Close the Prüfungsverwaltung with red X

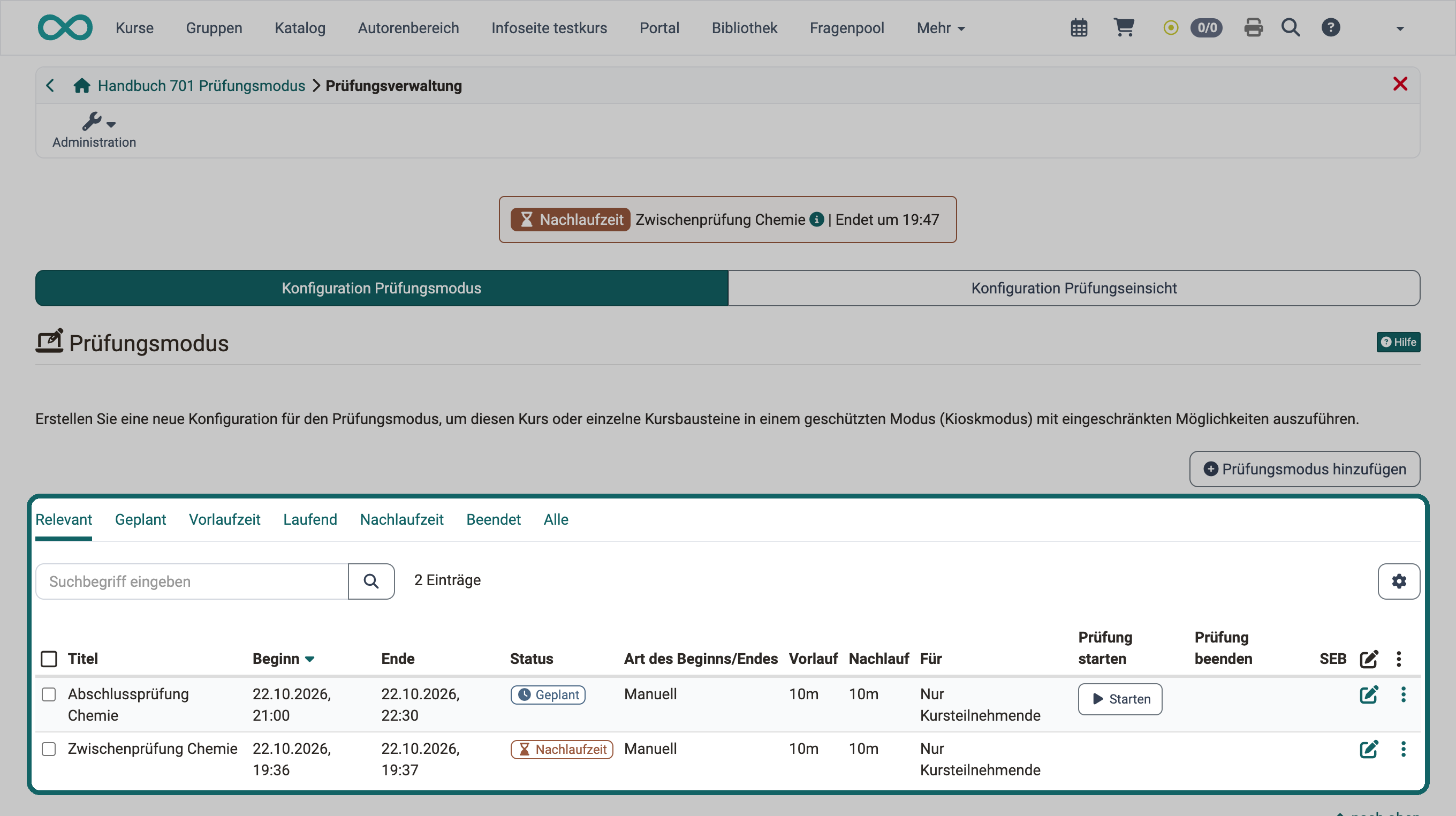click(1399, 84)
